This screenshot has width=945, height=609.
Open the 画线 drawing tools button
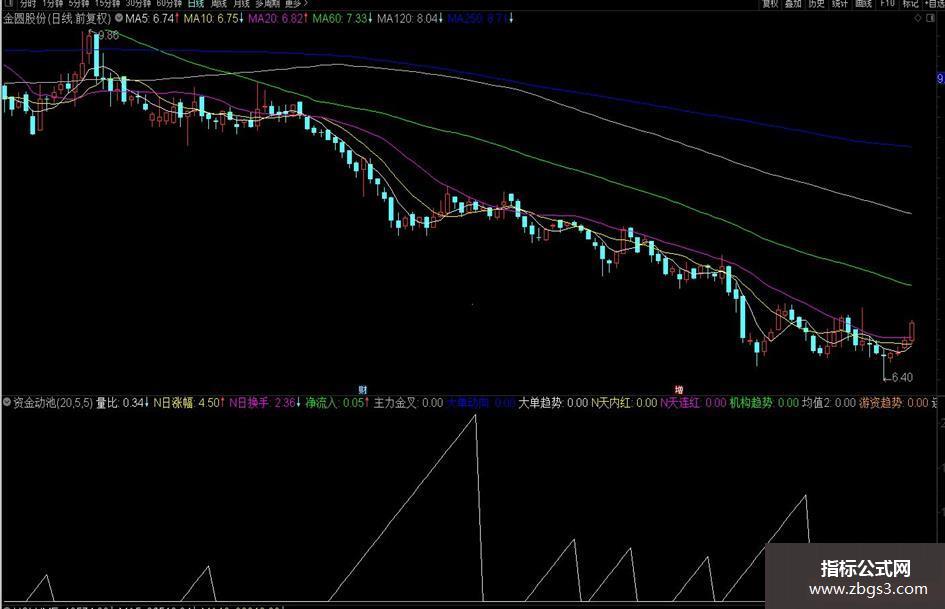(863, 4)
